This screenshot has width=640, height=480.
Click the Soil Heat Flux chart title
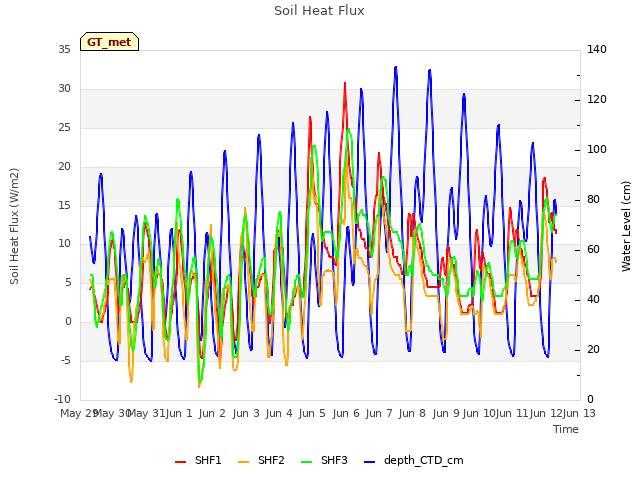click(x=319, y=11)
